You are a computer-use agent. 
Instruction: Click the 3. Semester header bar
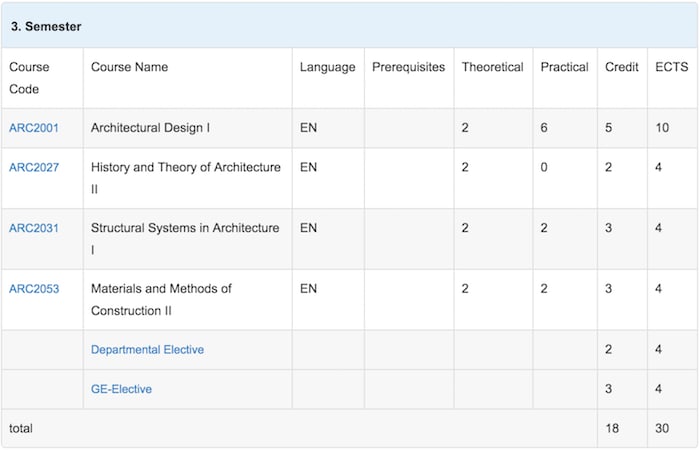coord(350,26)
